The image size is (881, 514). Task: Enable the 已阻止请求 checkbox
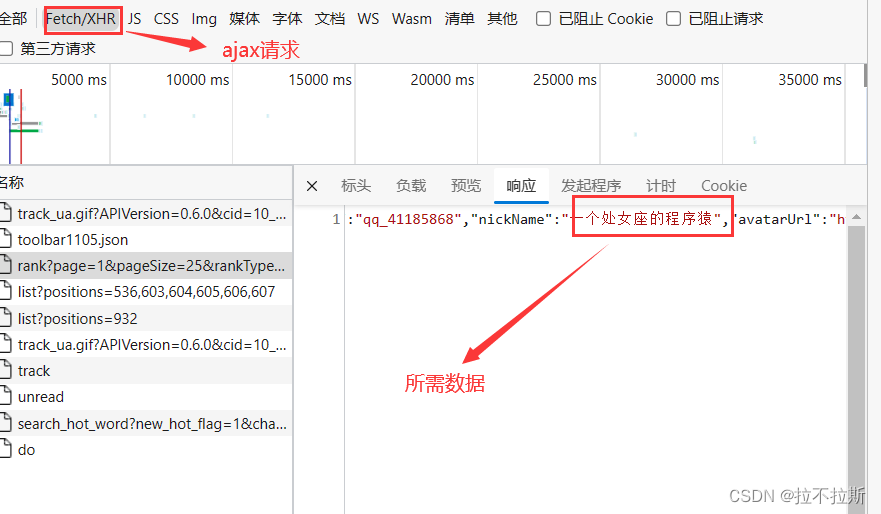(673, 19)
